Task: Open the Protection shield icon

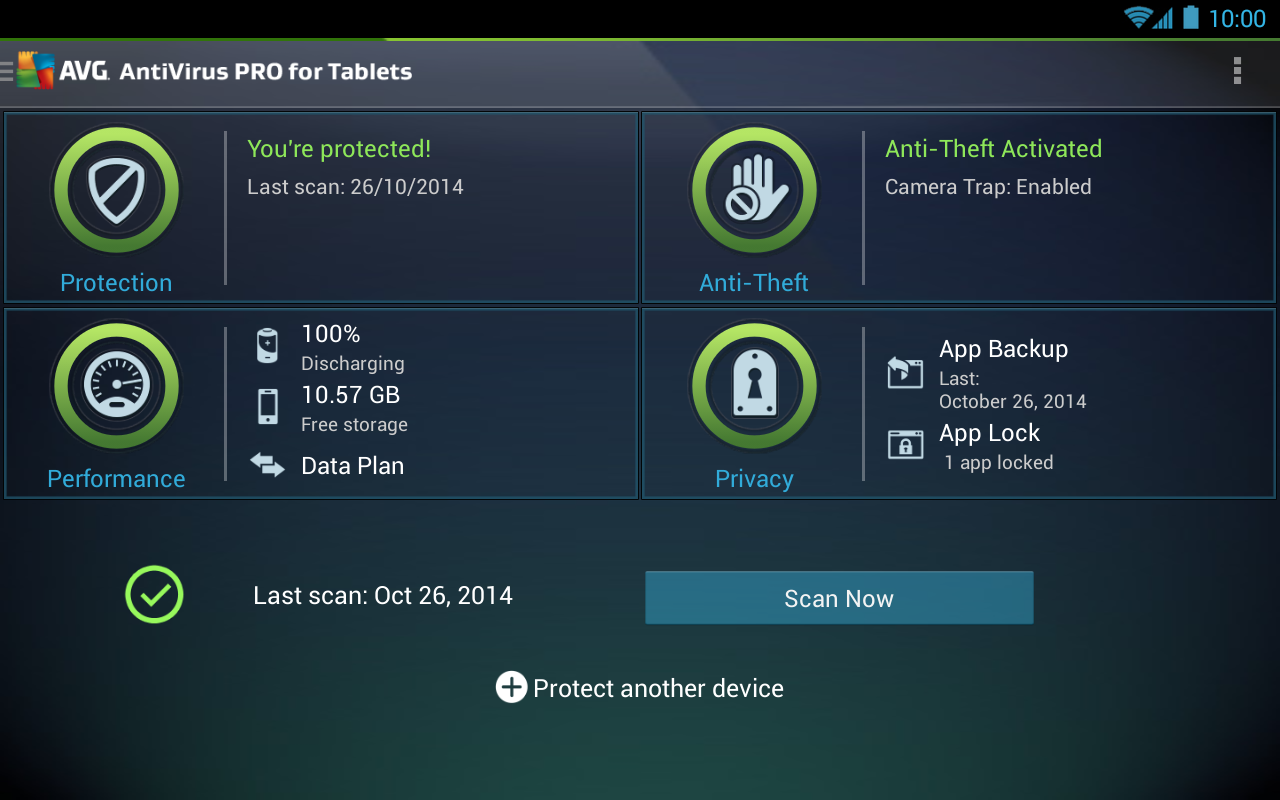Action: (x=115, y=189)
